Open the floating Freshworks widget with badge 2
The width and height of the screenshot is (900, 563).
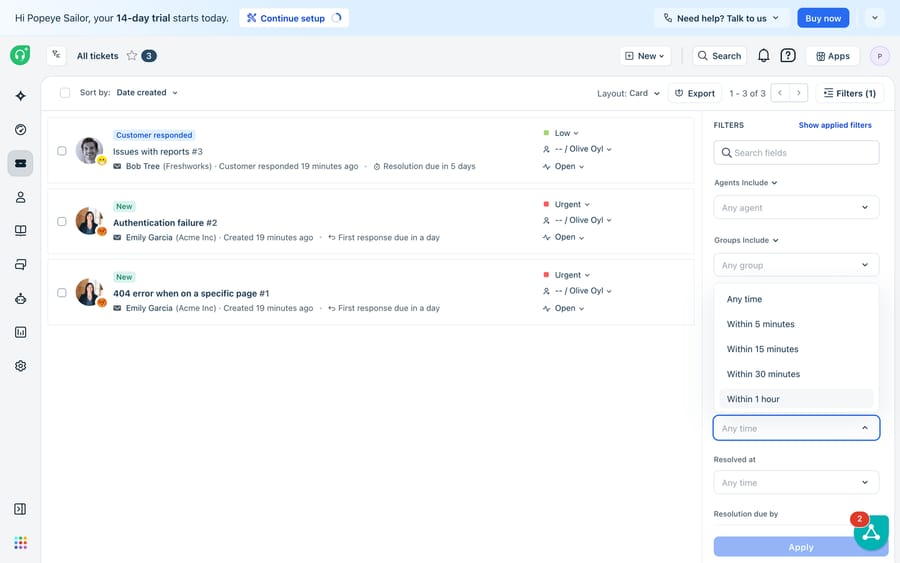point(871,533)
